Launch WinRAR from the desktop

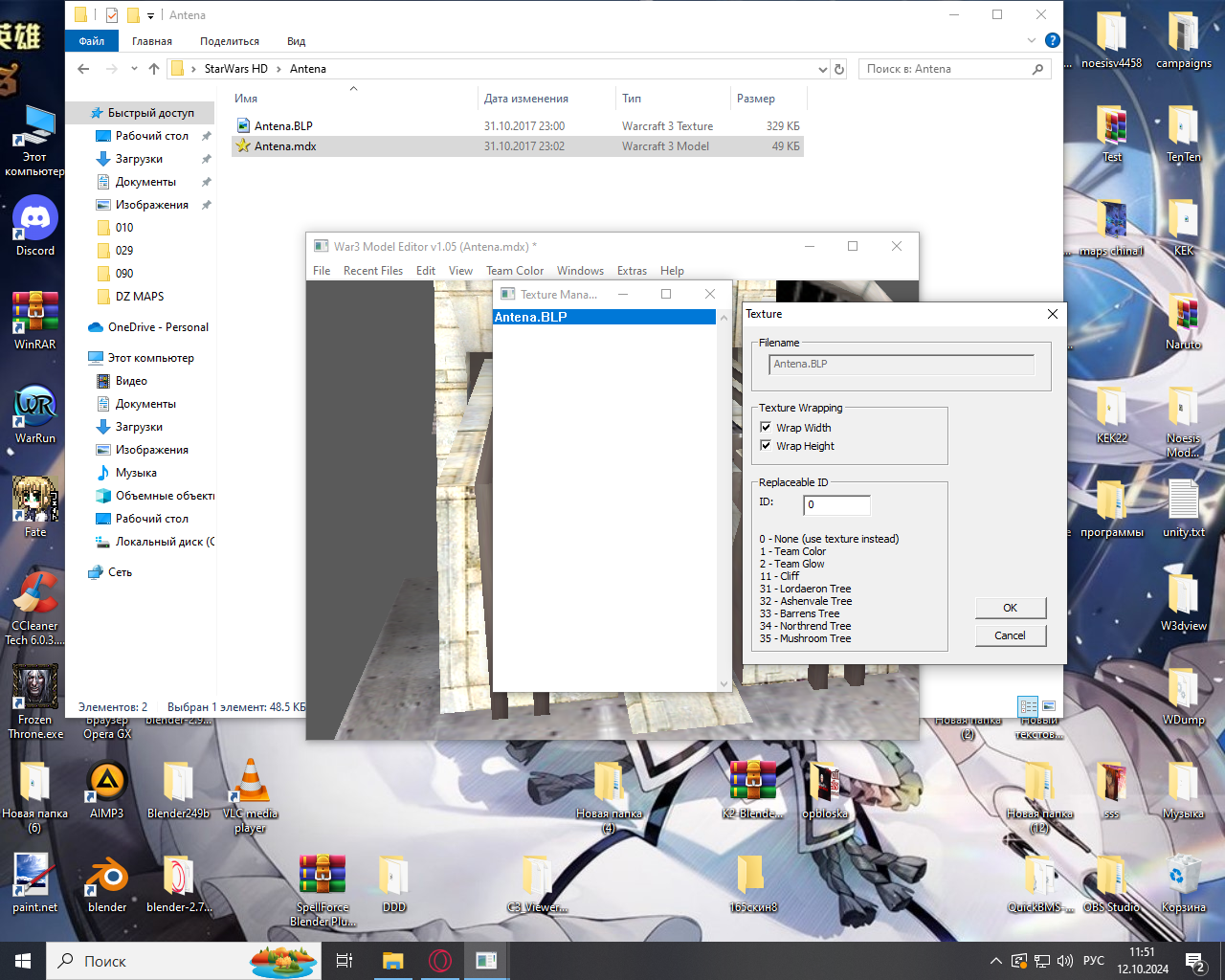tap(35, 320)
